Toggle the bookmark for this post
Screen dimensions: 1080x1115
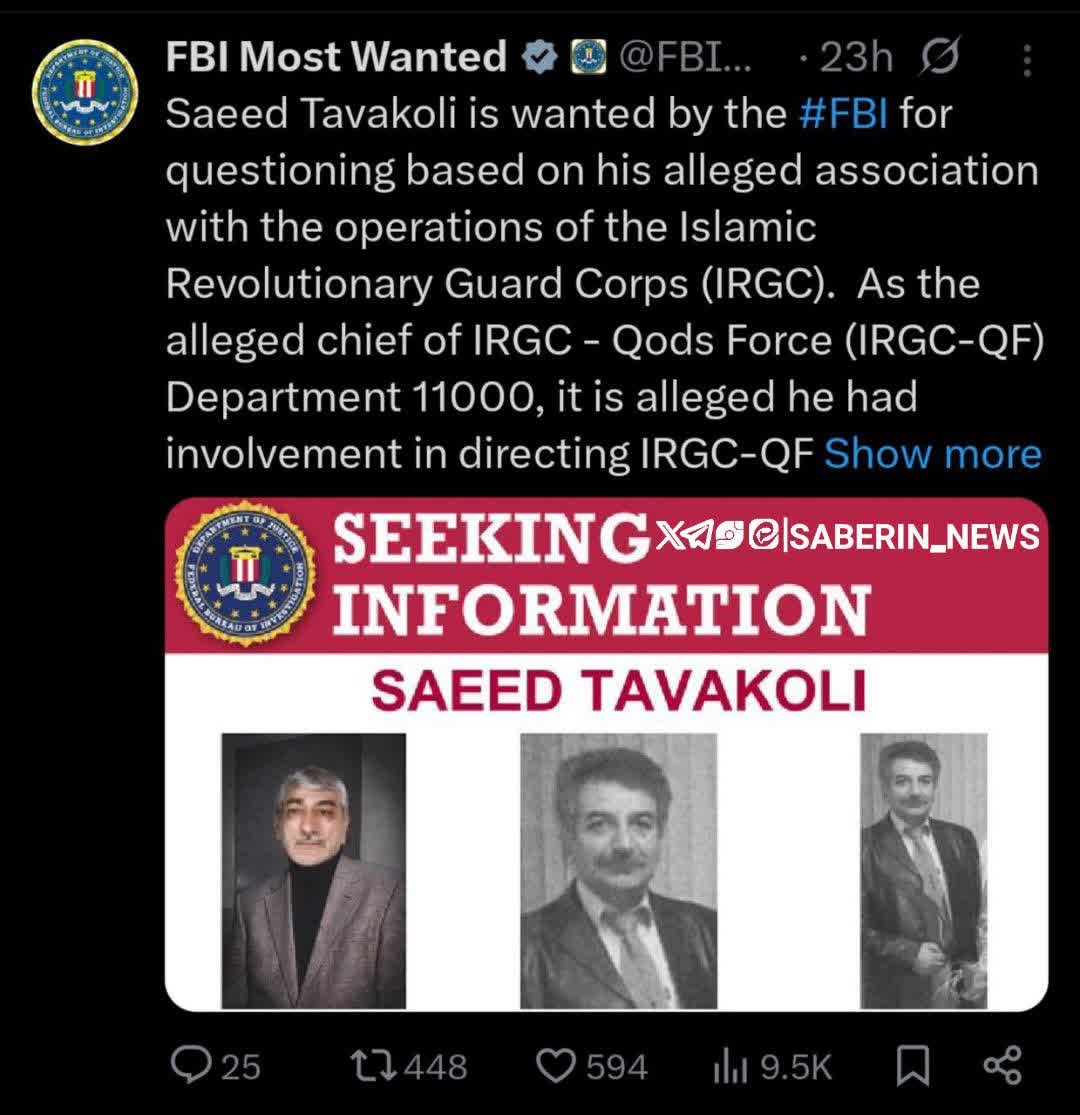click(911, 1066)
